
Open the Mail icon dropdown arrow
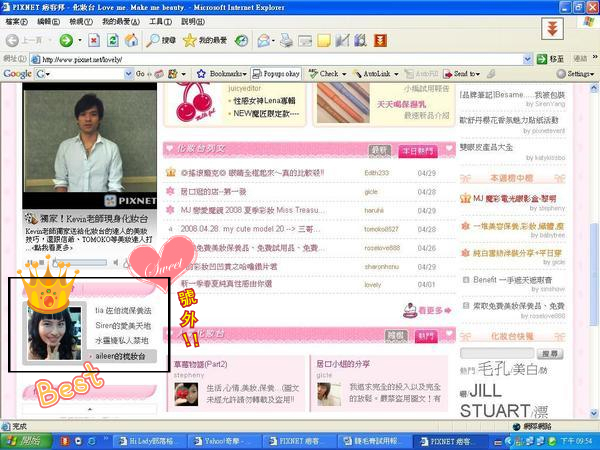click(273, 40)
